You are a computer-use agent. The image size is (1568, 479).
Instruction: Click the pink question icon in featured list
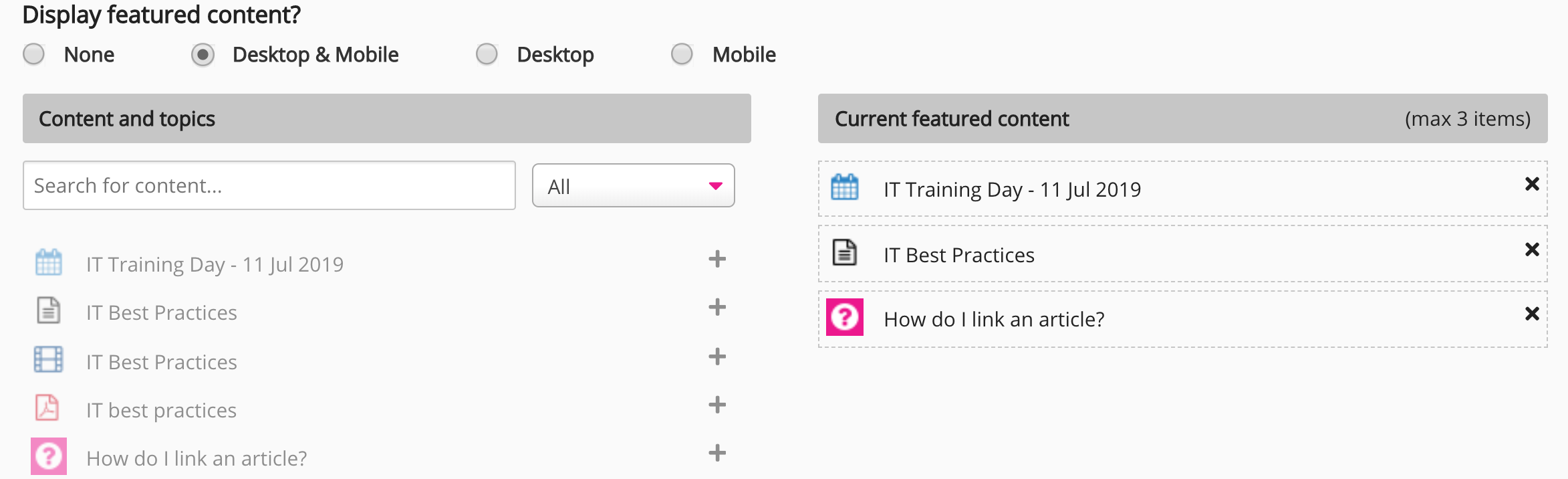[845, 317]
